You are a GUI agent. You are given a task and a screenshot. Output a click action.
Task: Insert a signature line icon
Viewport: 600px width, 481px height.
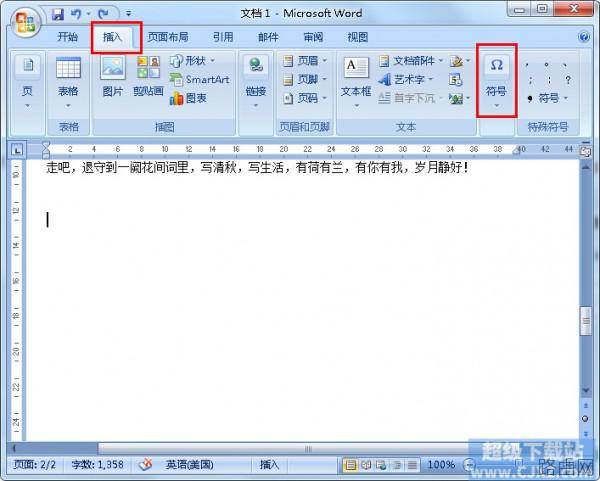pos(460,60)
